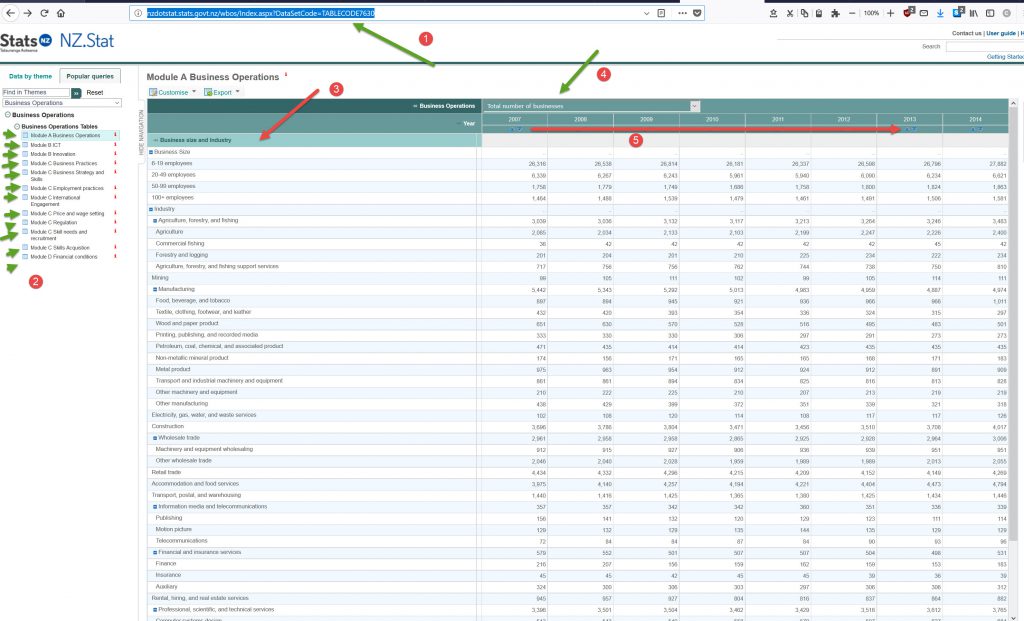Toggle reader view in the address bar
This screenshot has height=621, width=1024.
tap(662, 13)
